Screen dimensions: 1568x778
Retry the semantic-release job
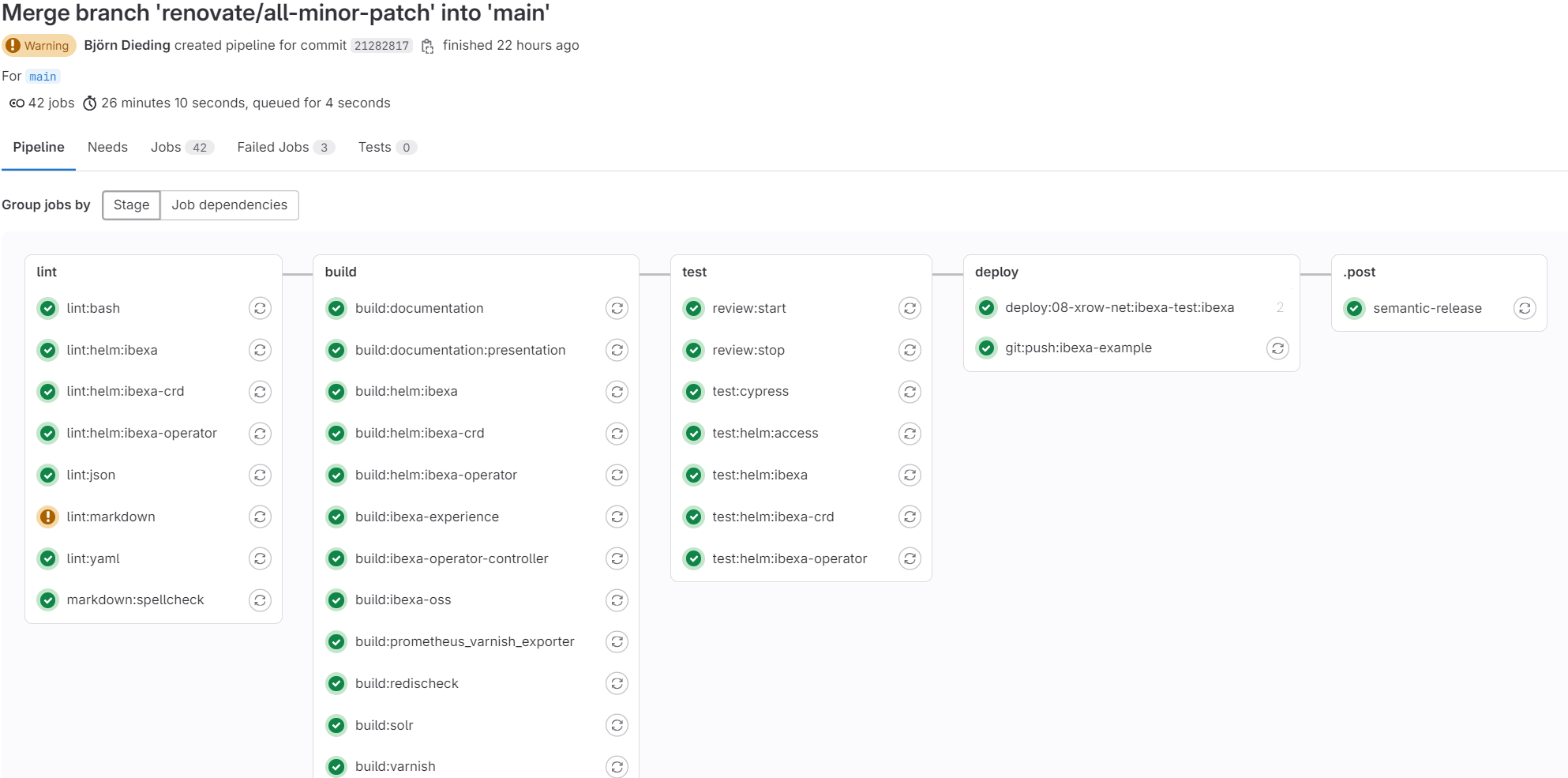tap(1525, 308)
